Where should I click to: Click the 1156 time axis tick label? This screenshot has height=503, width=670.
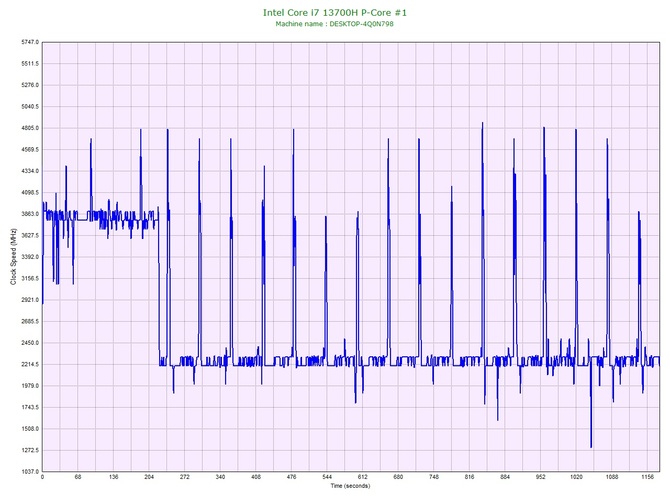tap(647, 477)
